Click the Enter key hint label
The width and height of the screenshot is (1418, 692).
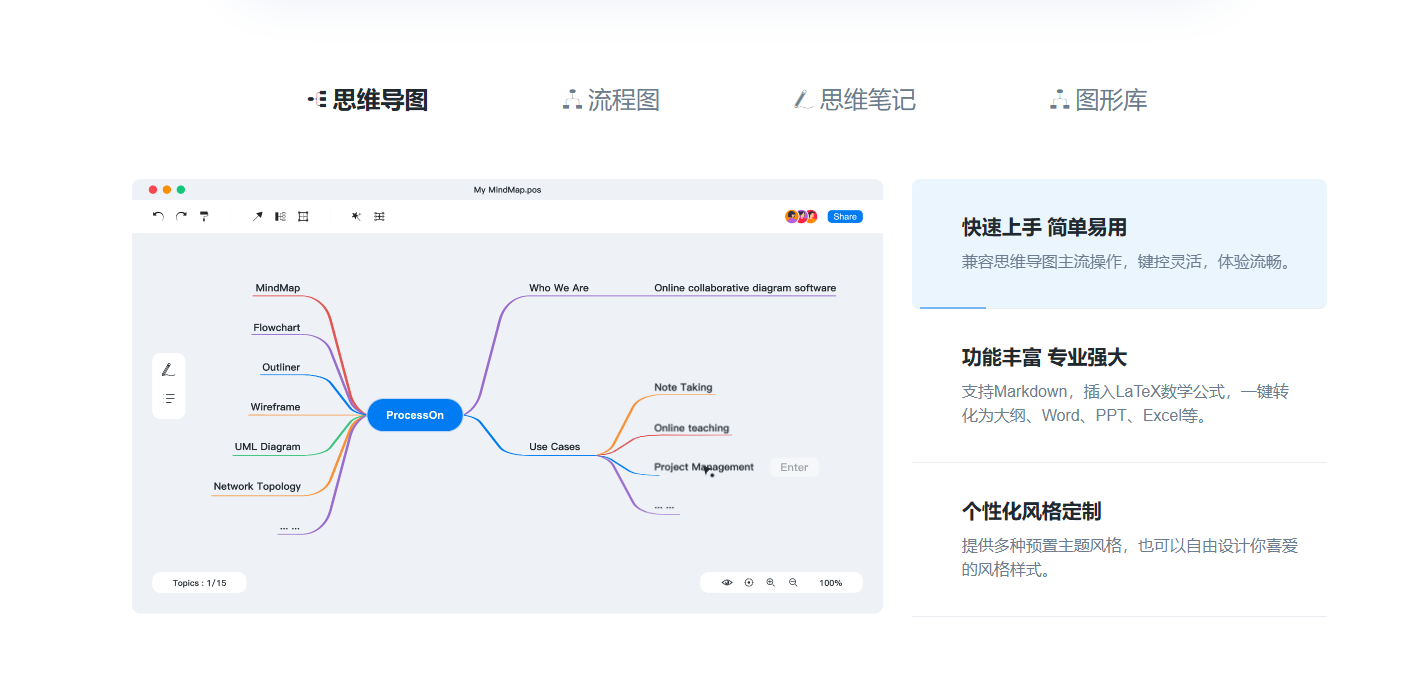coord(794,467)
